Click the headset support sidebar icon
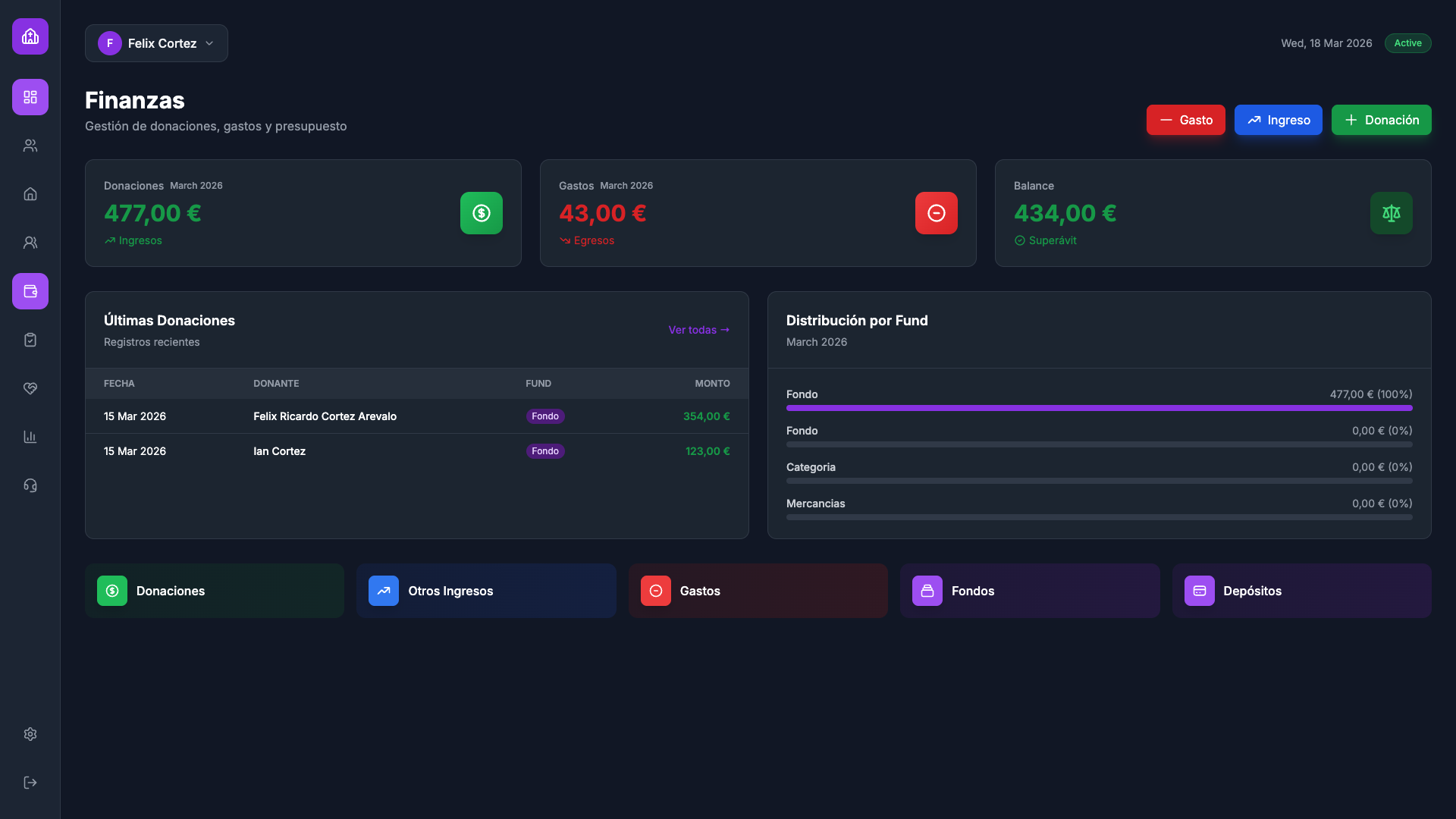 pos(30,485)
